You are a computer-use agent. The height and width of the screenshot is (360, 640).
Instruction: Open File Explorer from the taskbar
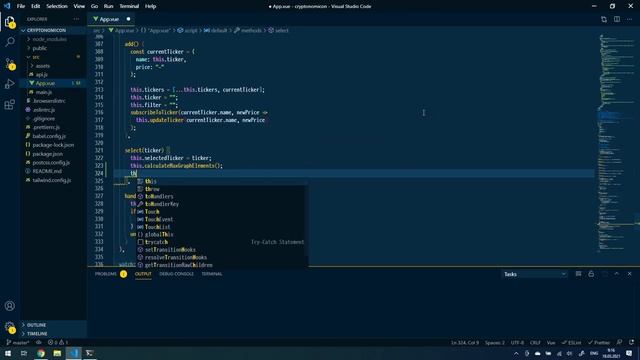[x=57, y=353]
